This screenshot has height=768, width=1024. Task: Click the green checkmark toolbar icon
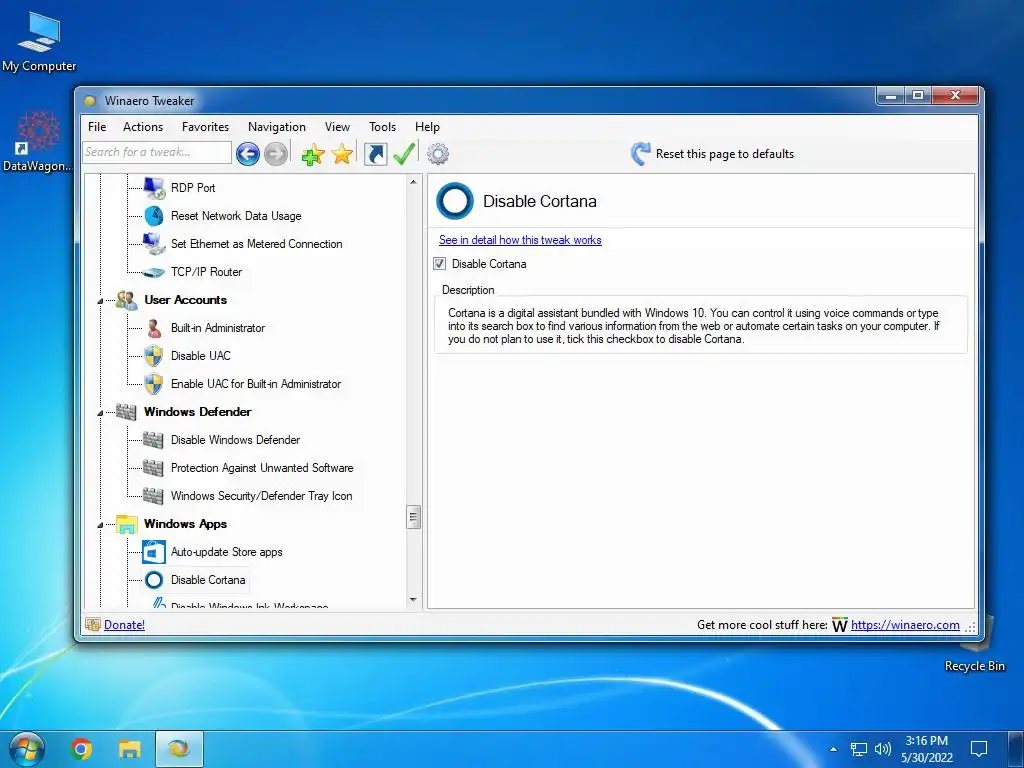(404, 153)
